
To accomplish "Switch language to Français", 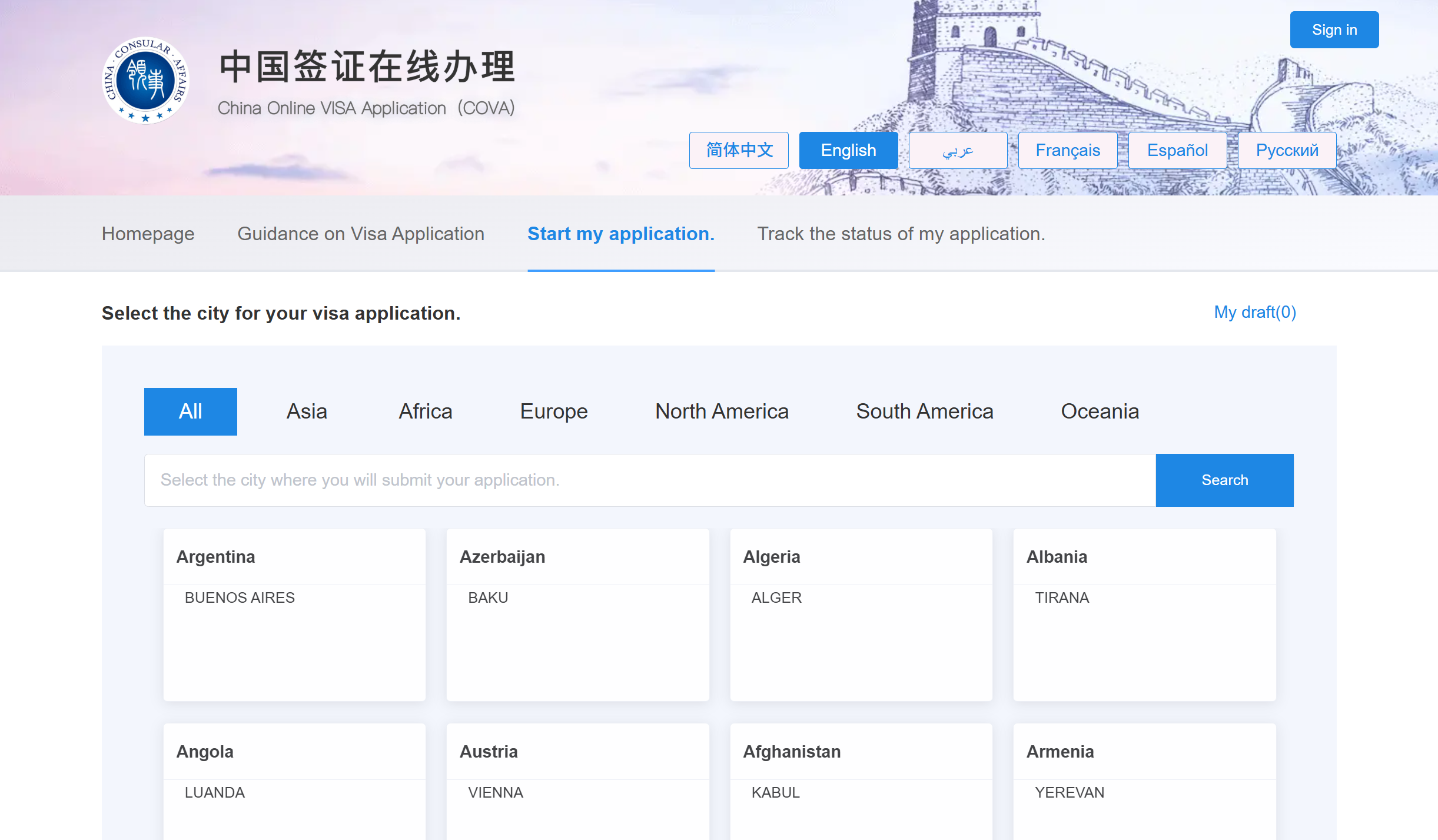I will (x=1068, y=150).
